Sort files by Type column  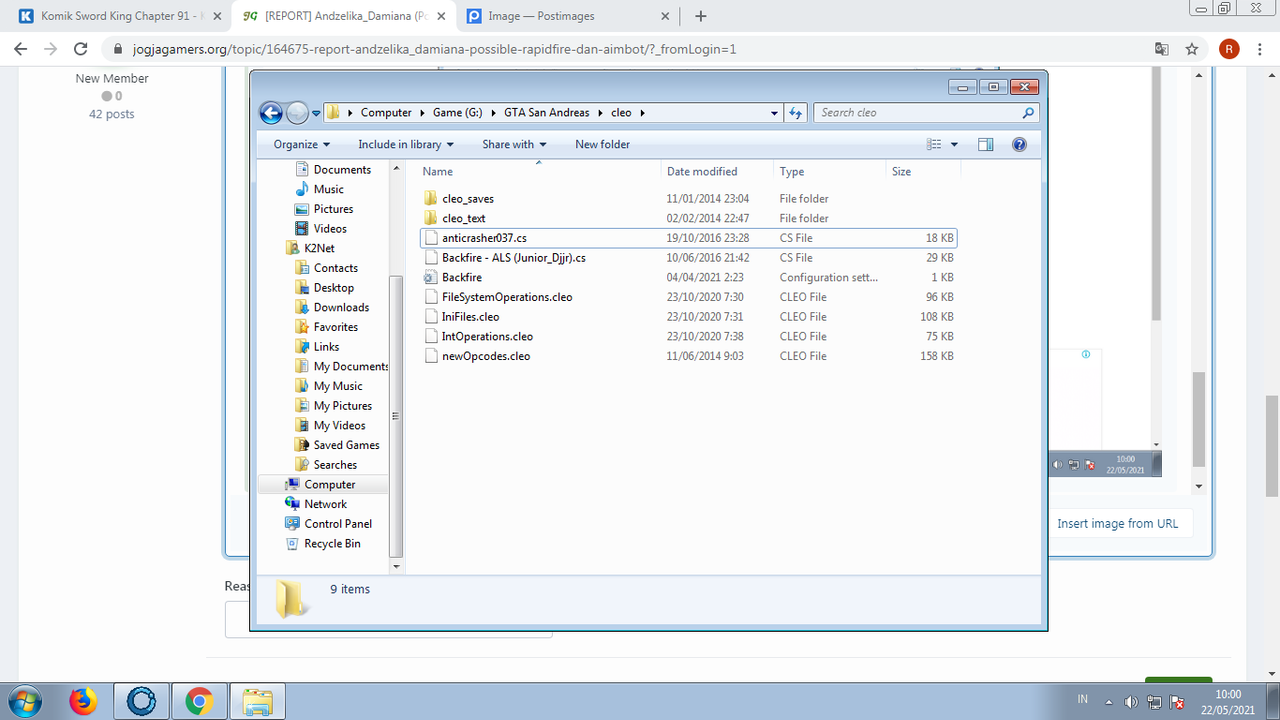pyautogui.click(x=829, y=172)
